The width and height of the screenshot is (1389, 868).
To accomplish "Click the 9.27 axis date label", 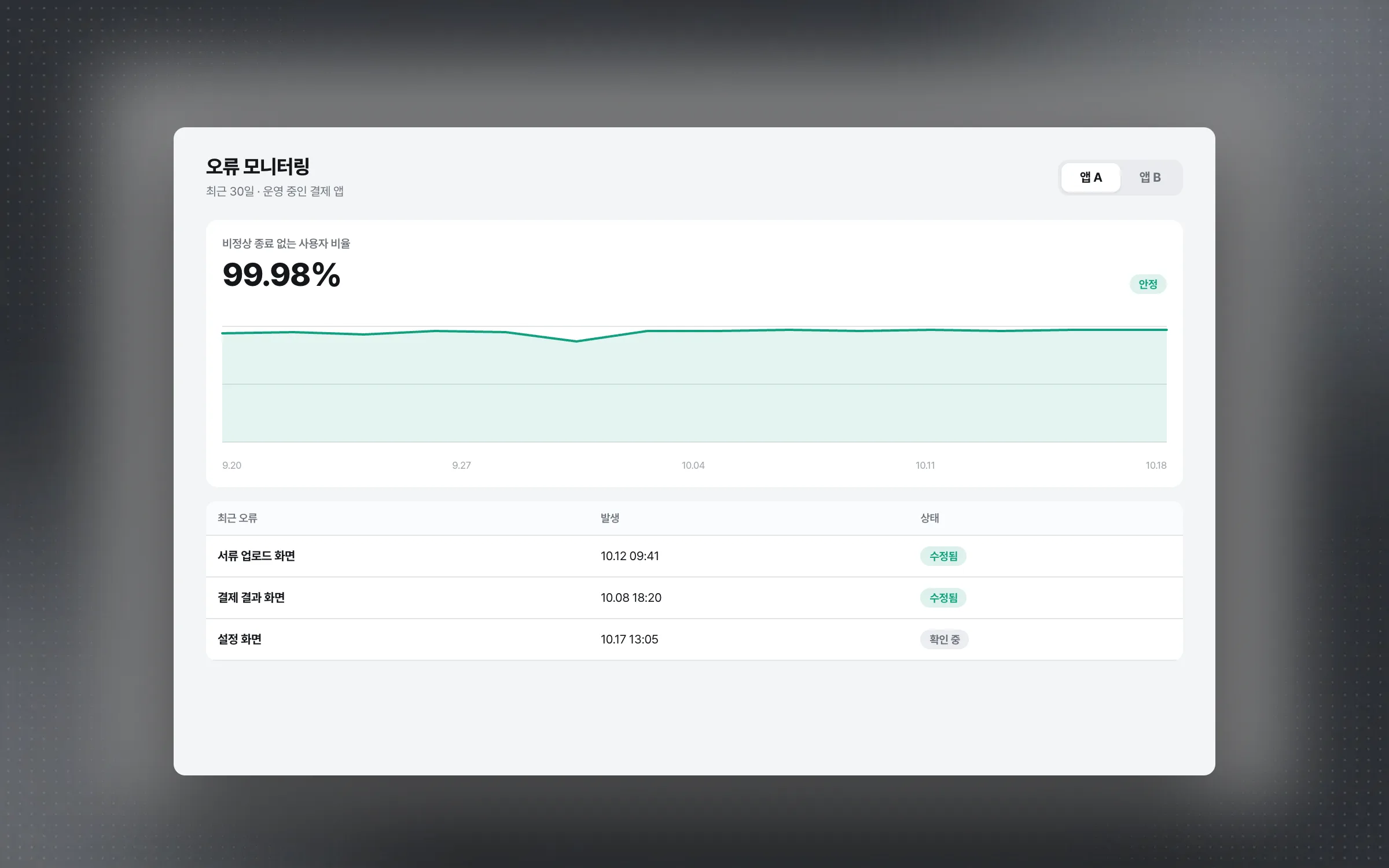I will point(461,465).
